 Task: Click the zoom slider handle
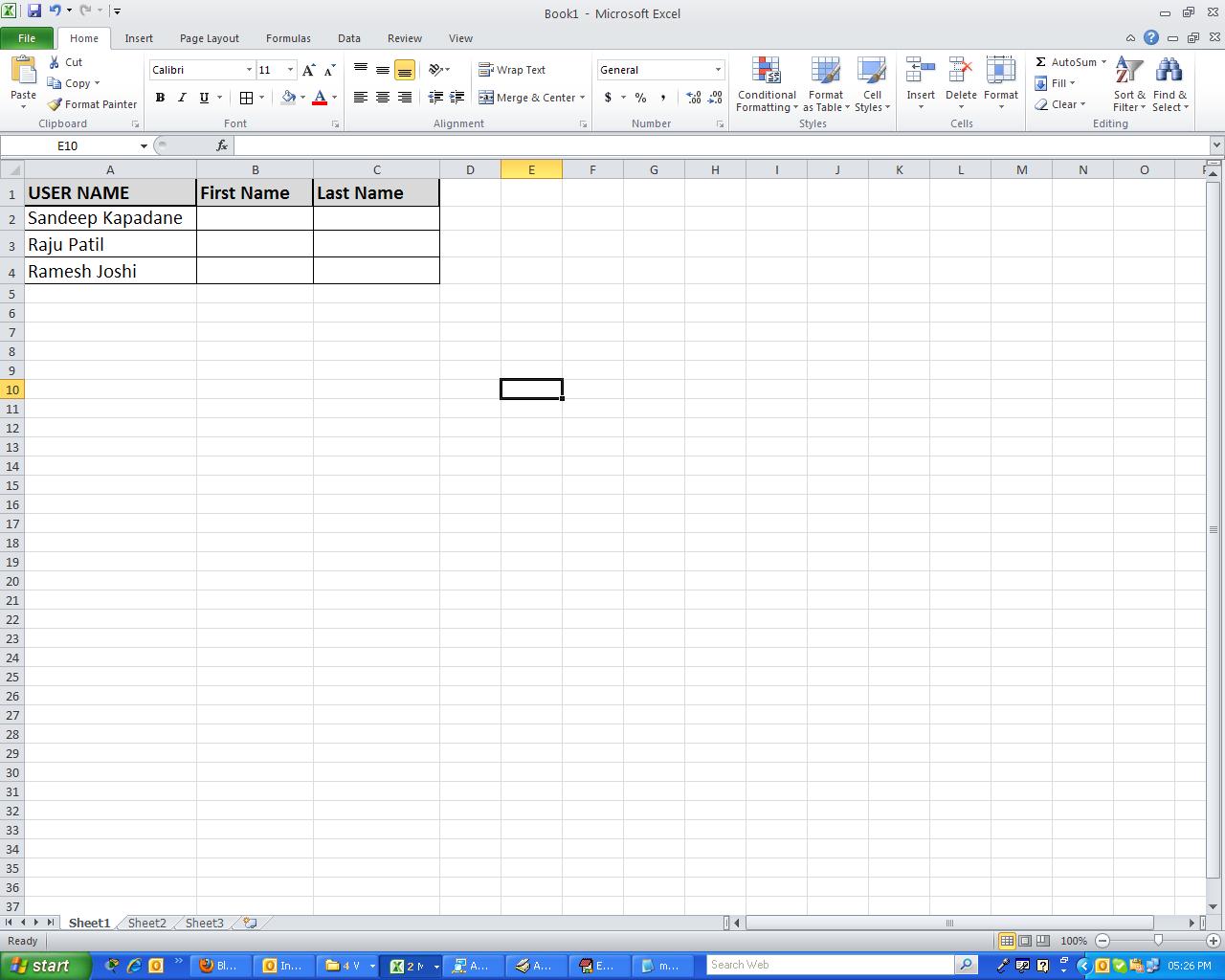pos(1158,941)
